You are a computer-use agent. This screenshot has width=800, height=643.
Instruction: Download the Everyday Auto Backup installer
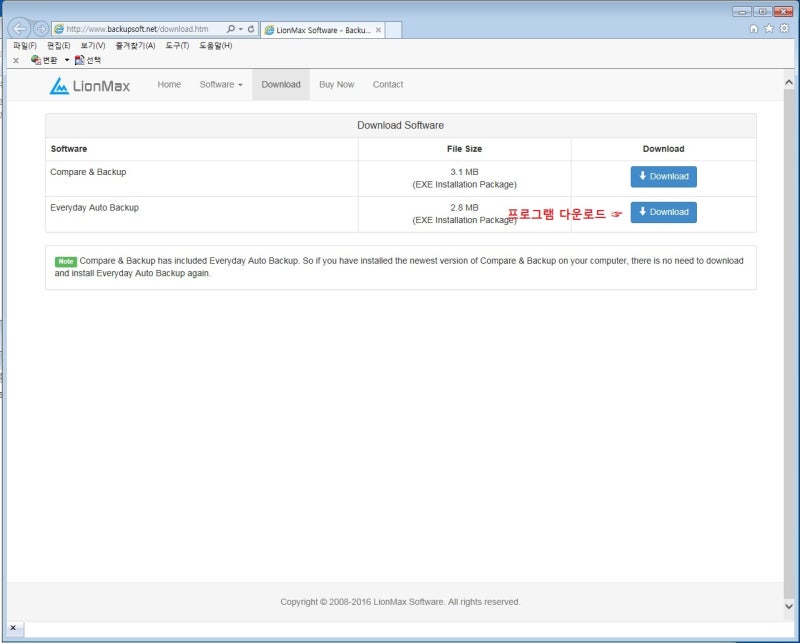pyautogui.click(x=663, y=212)
